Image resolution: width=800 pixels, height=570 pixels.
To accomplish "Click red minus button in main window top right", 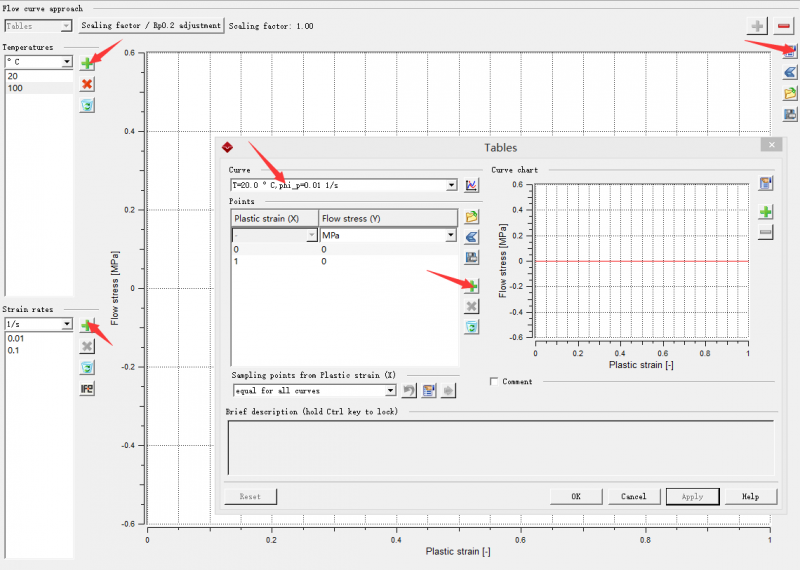I will [784, 26].
